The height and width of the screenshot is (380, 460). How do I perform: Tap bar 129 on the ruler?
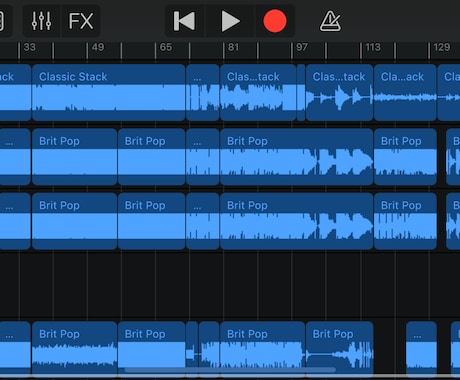(442, 47)
